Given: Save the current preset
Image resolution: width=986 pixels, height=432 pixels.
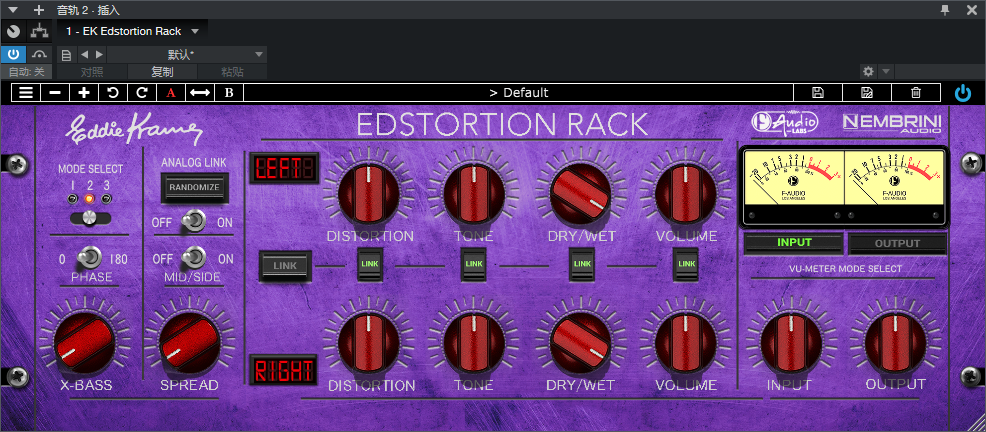Looking at the screenshot, I should coord(817,92).
